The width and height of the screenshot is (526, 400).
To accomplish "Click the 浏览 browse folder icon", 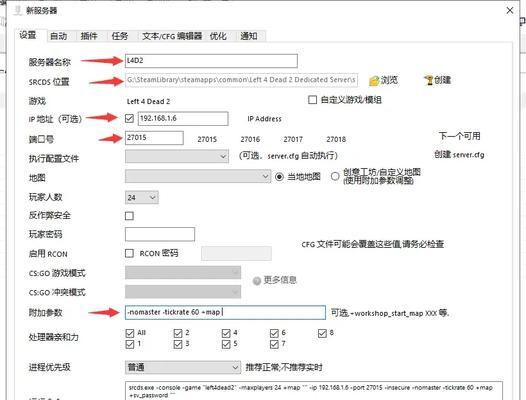I will tap(374, 81).
